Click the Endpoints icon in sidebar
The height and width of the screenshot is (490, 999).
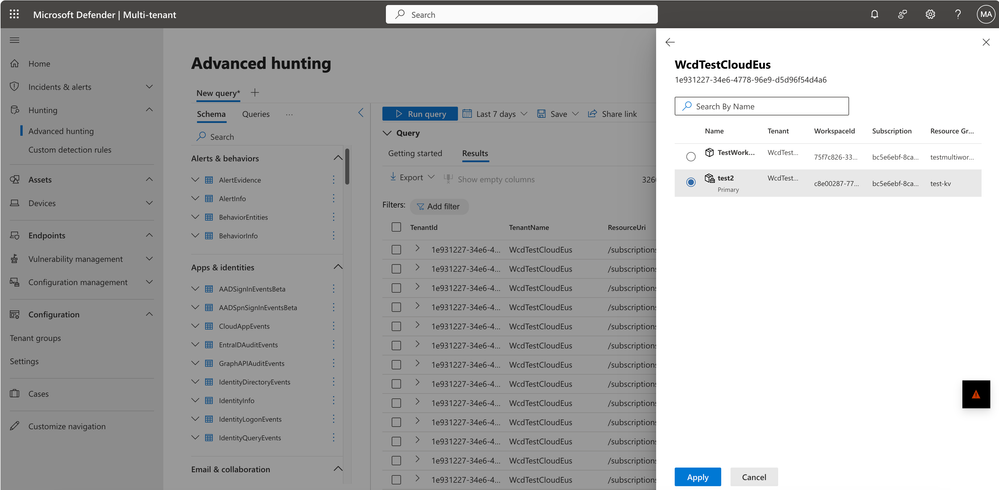click(x=15, y=236)
